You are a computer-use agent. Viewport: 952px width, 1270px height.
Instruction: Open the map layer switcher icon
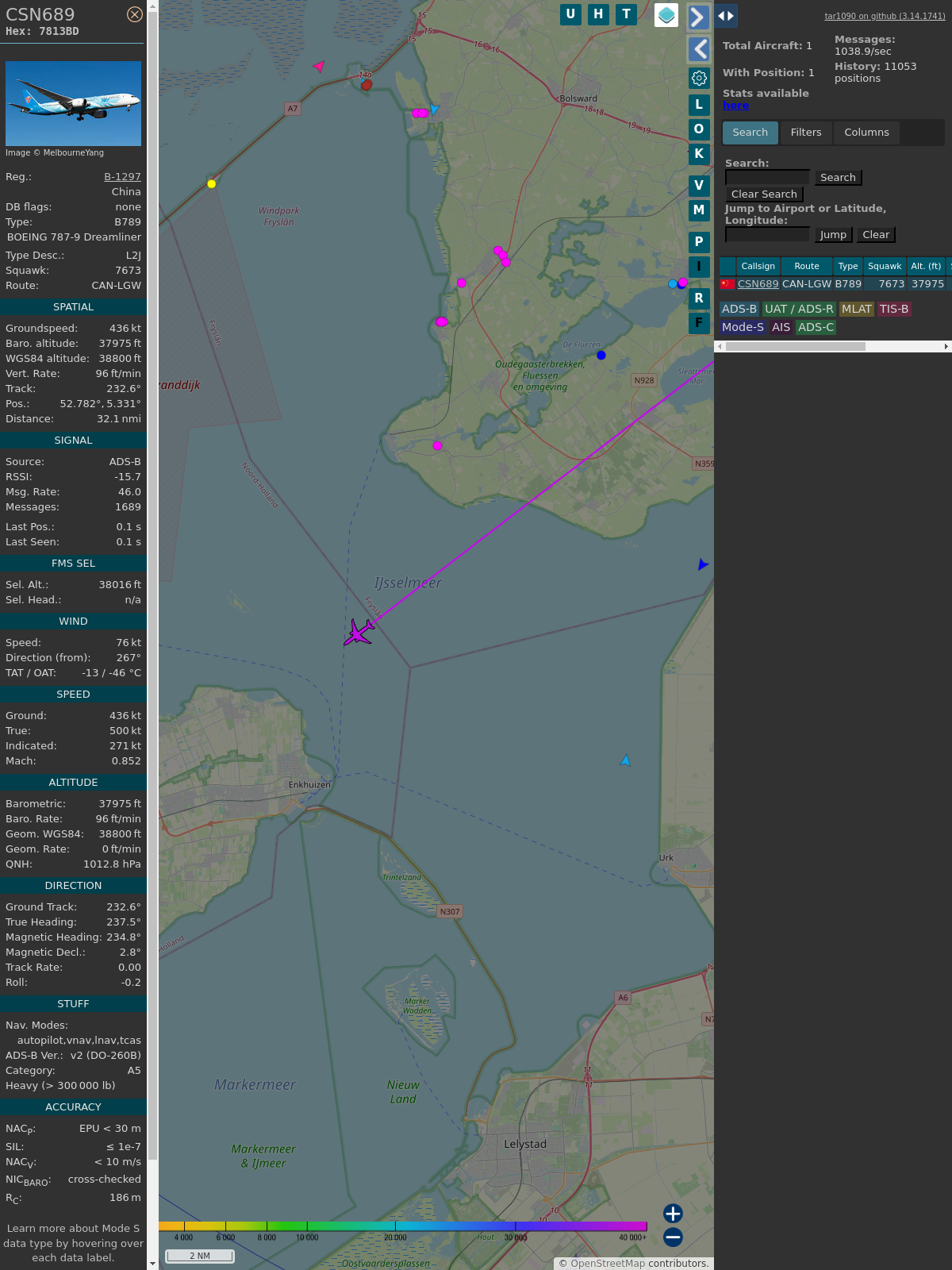pos(666,15)
